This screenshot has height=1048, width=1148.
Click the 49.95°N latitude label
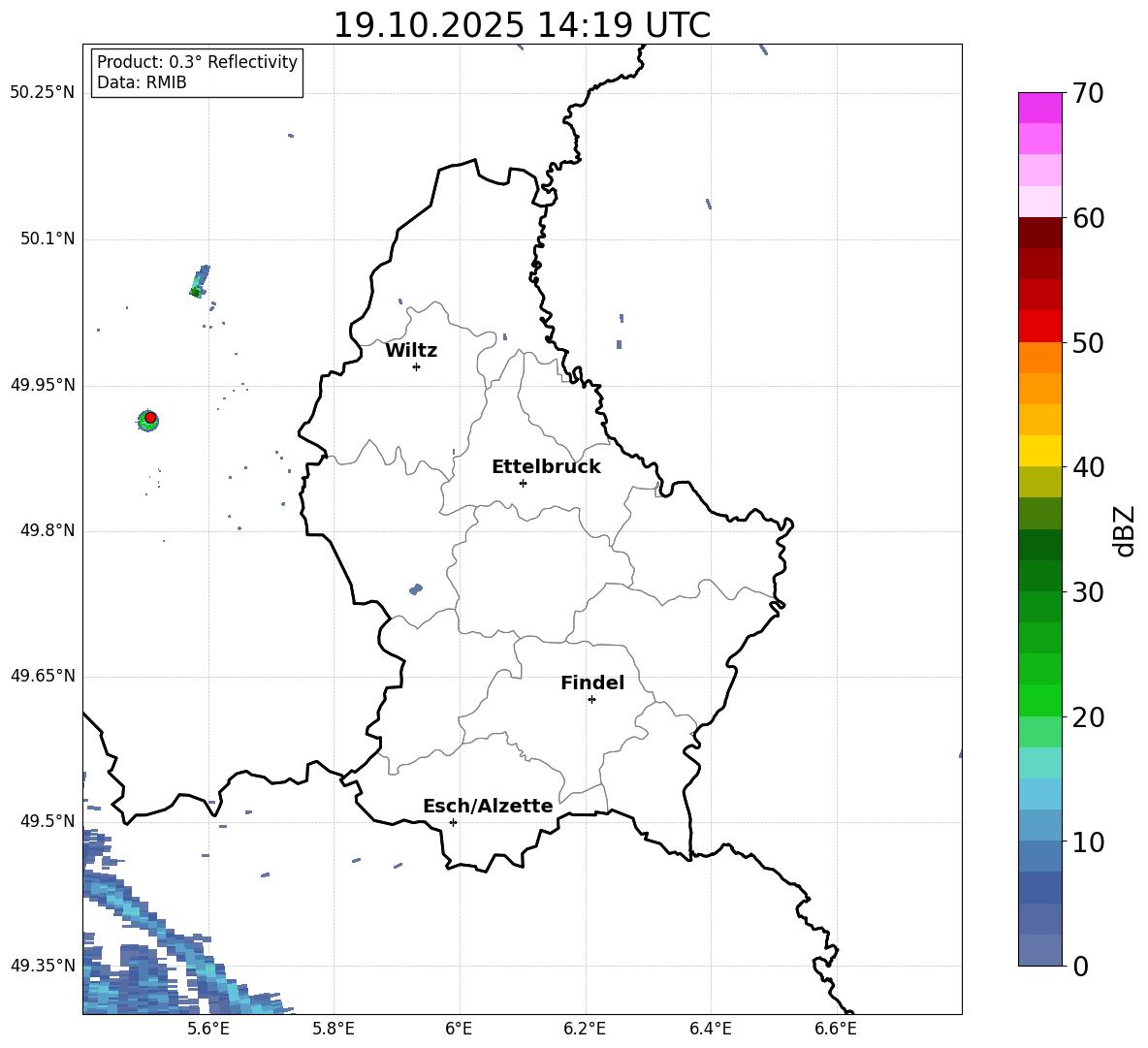43,385
